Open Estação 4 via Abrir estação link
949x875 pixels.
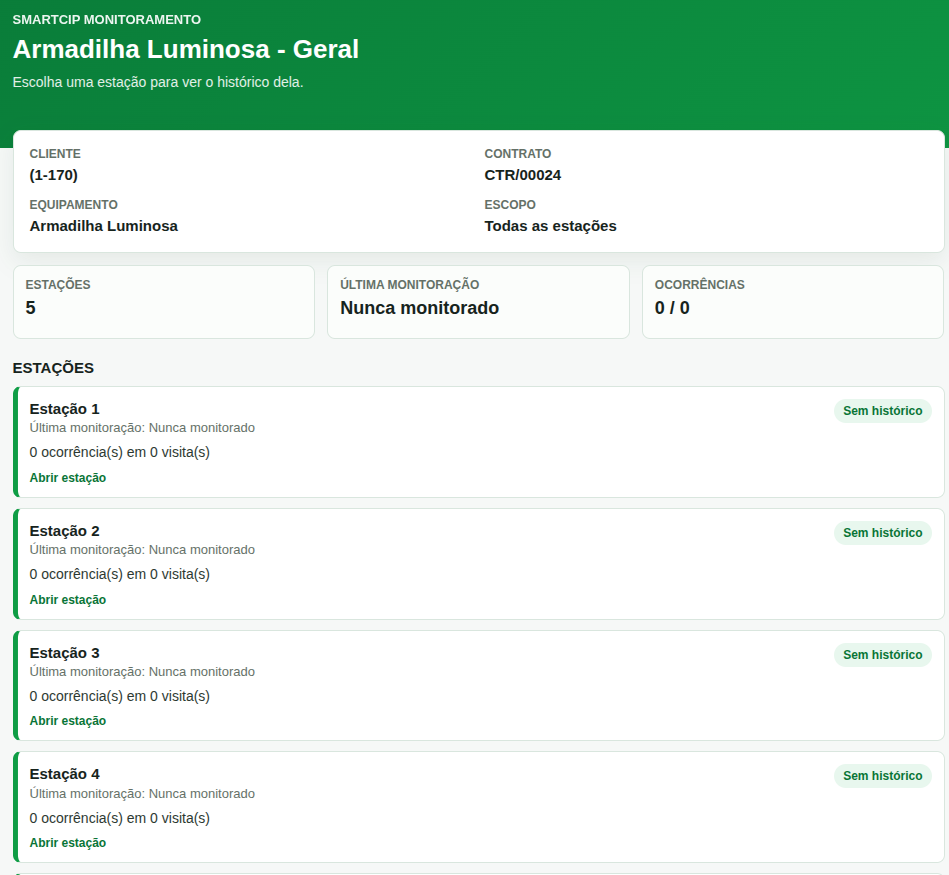click(68, 842)
